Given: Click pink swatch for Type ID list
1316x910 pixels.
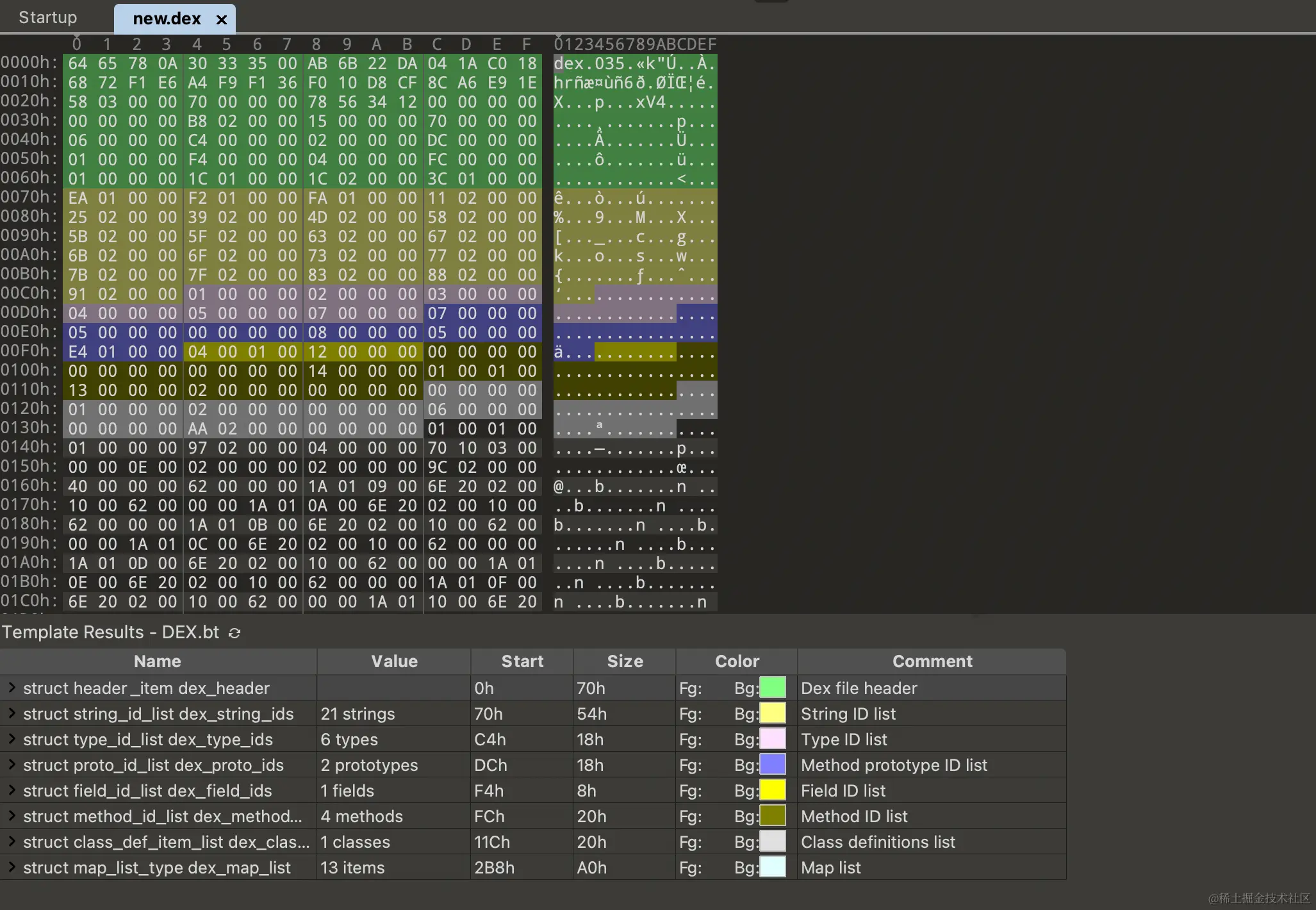Looking at the screenshot, I should click(x=773, y=739).
